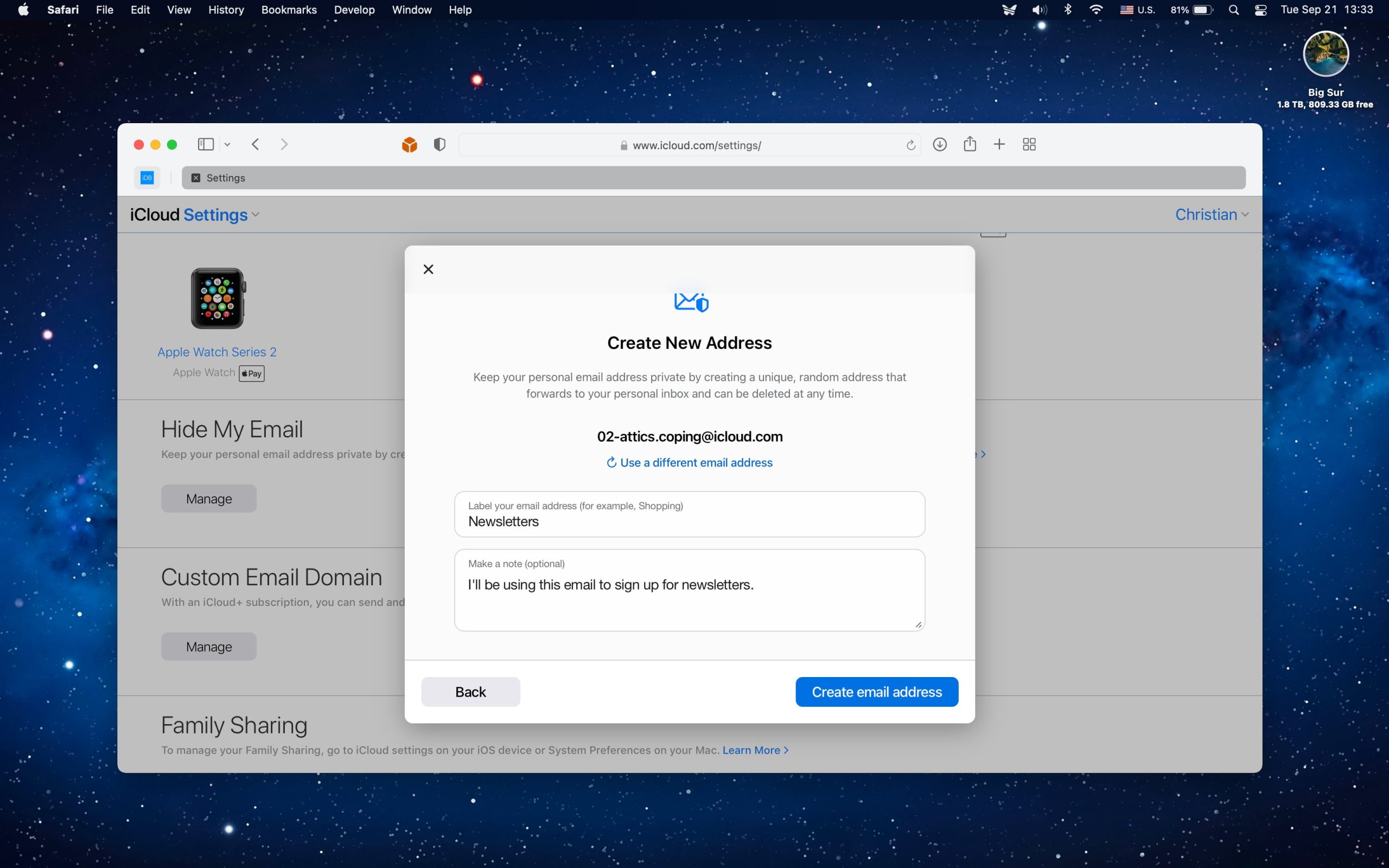The height and width of the screenshot is (868, 1389).
Task: Open the Help menu
Action: click(x=460, y=10)
